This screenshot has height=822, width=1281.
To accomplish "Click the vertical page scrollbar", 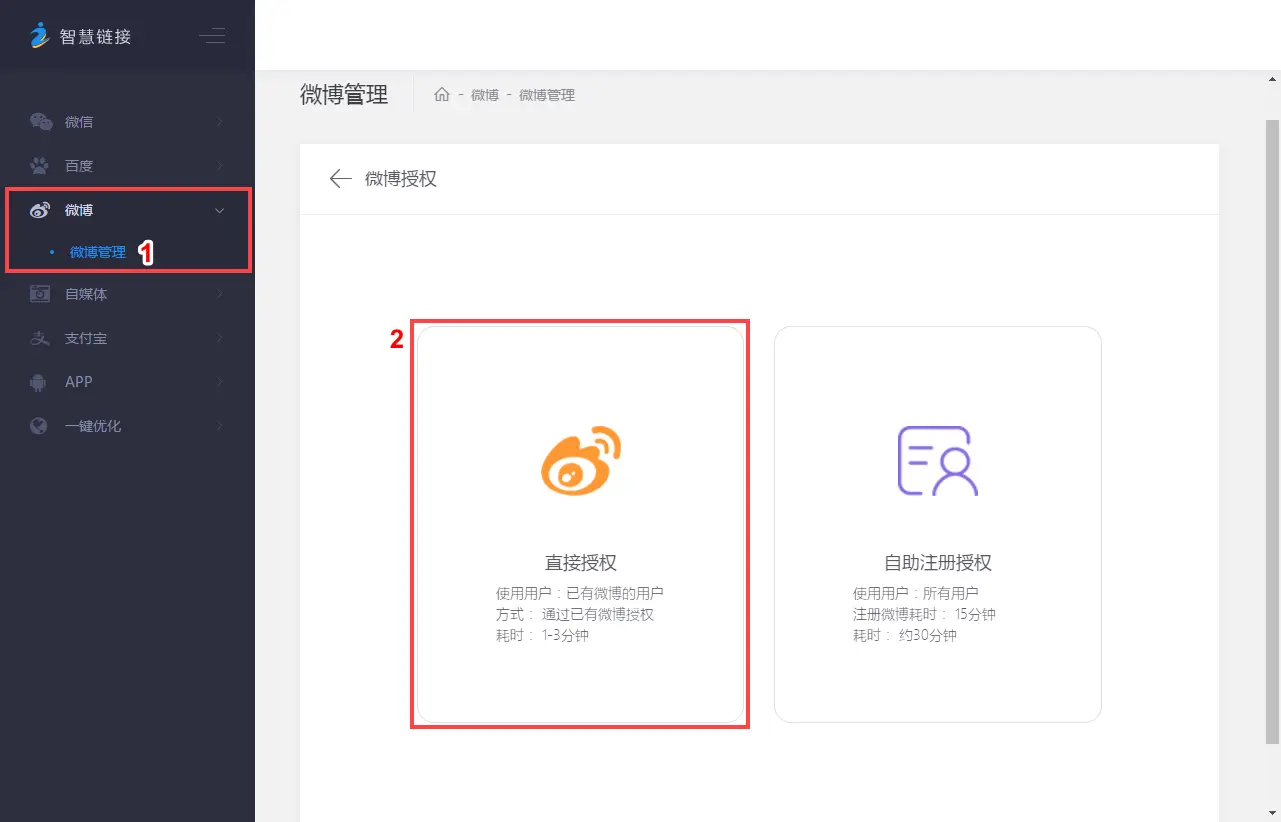I will [1272, 430].
